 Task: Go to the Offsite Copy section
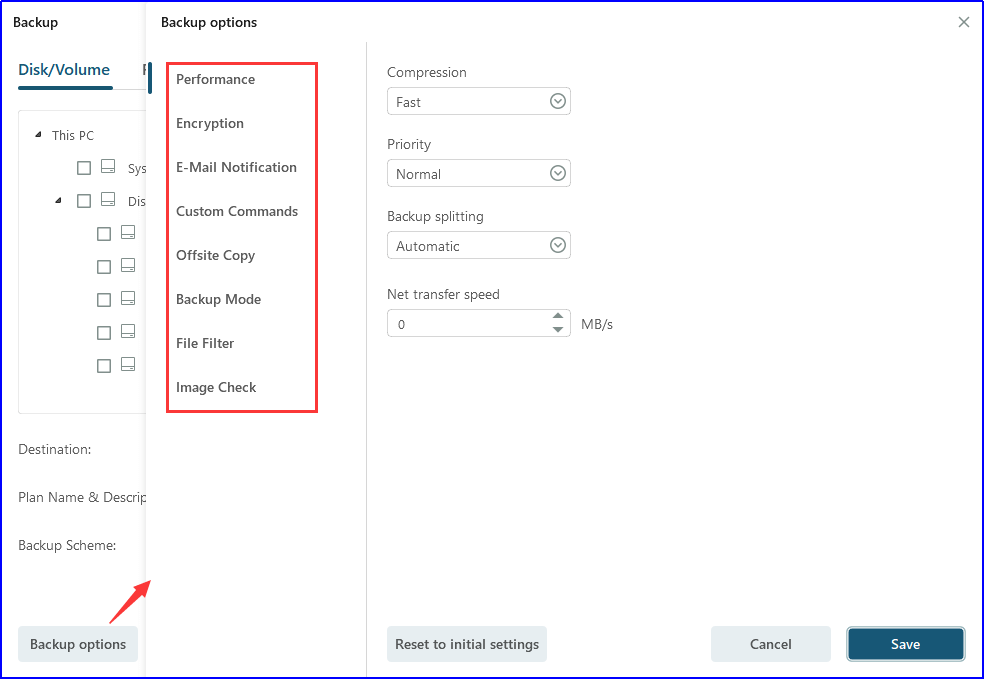pos(215,255)
